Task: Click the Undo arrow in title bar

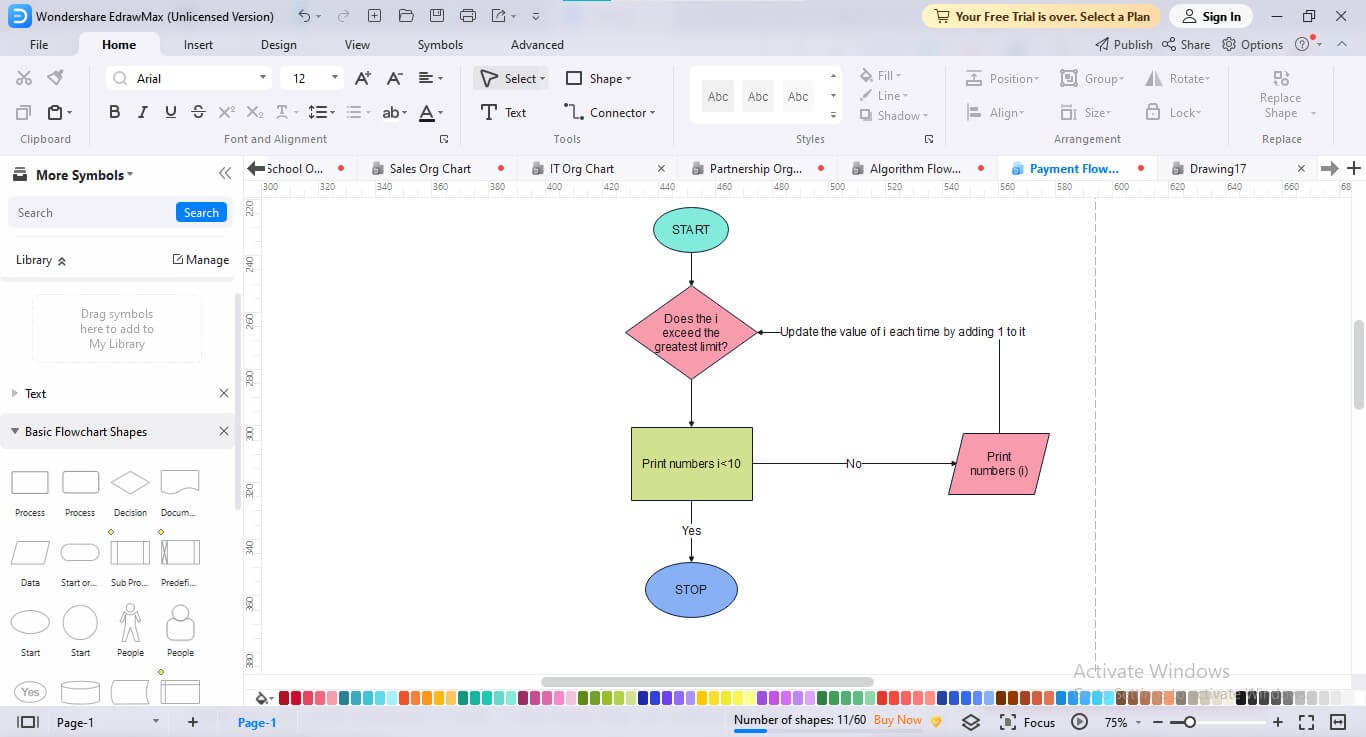Action: coord(304,16)
